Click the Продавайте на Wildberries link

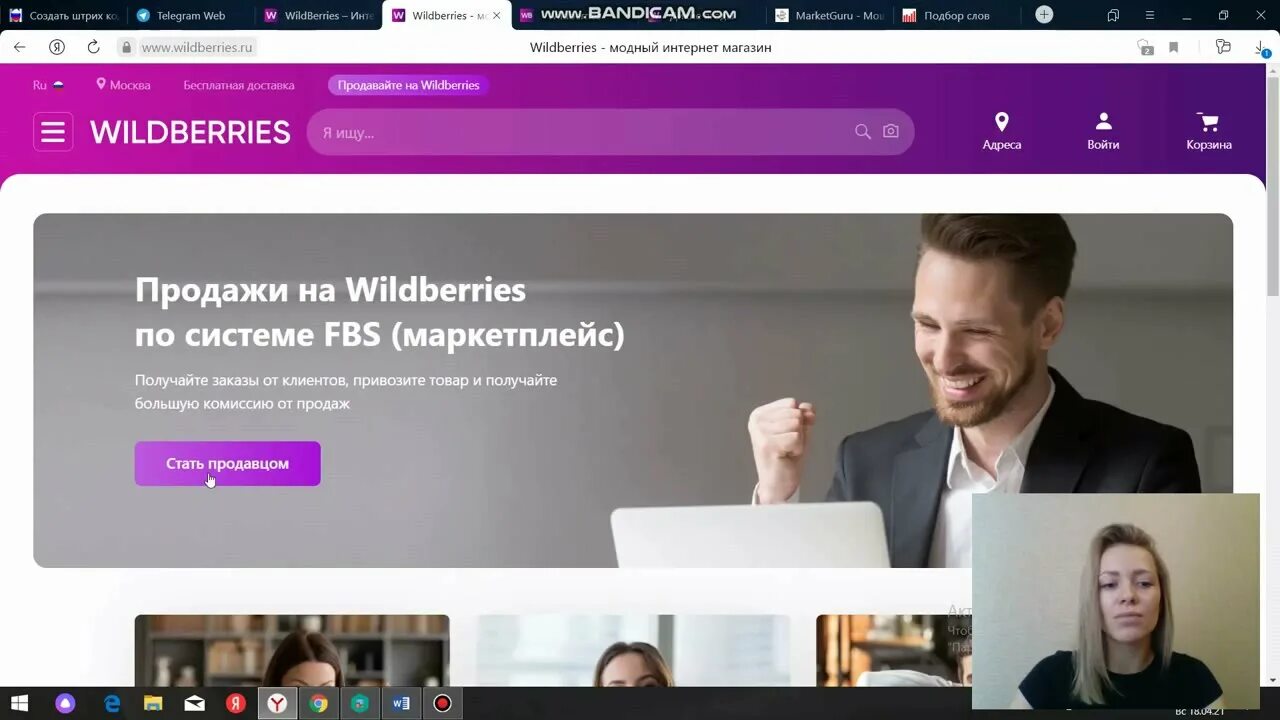click(x=408, y=85)
